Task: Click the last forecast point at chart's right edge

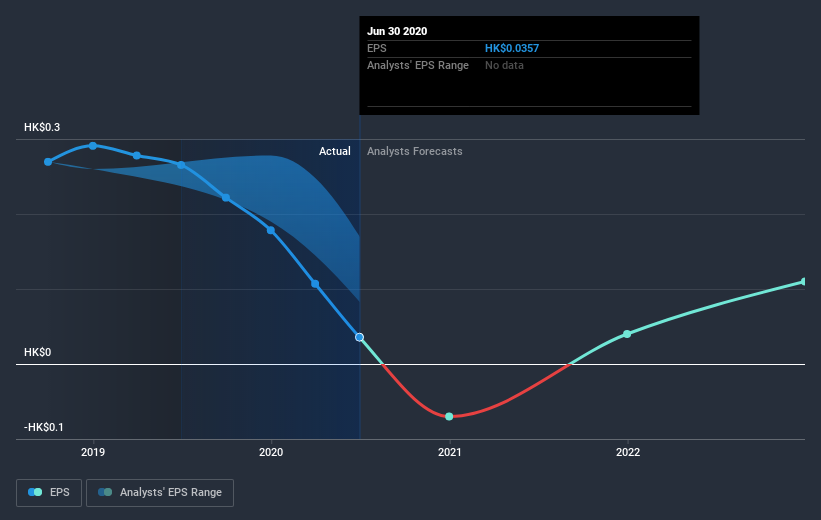Action: (x=804, y=282)
